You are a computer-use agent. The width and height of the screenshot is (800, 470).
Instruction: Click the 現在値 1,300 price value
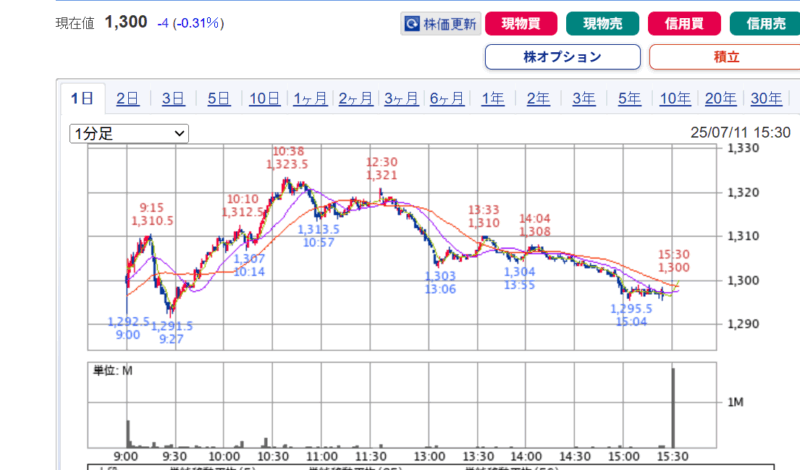coord(126,22)
